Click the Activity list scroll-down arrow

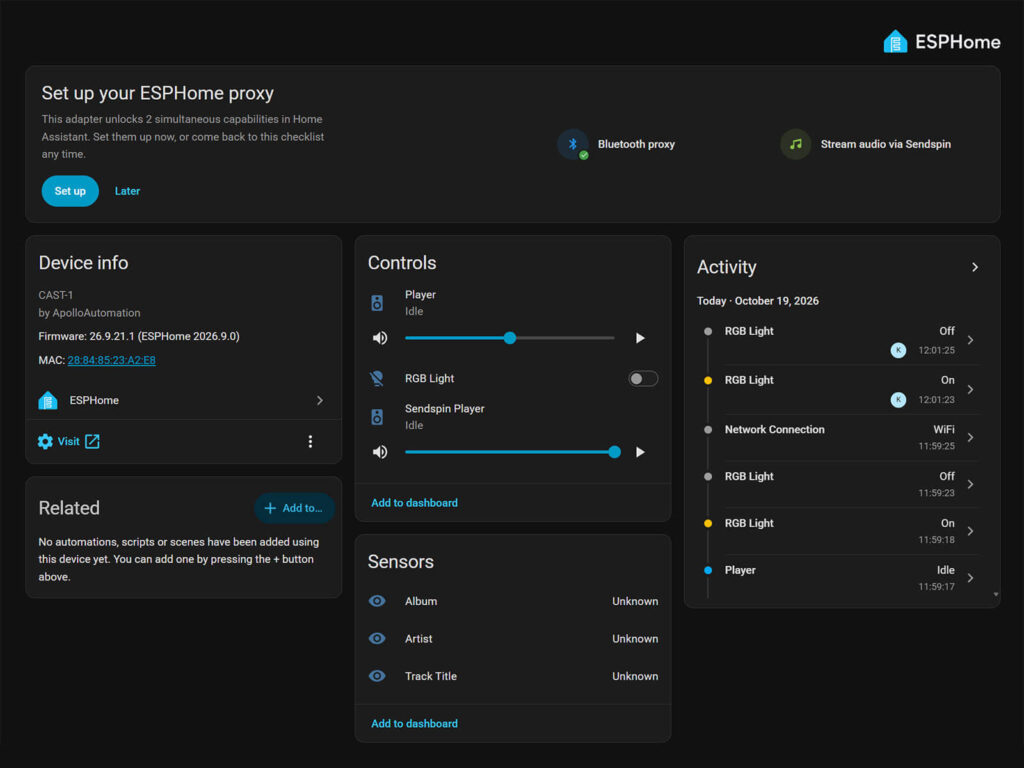[x=995, y=594]
